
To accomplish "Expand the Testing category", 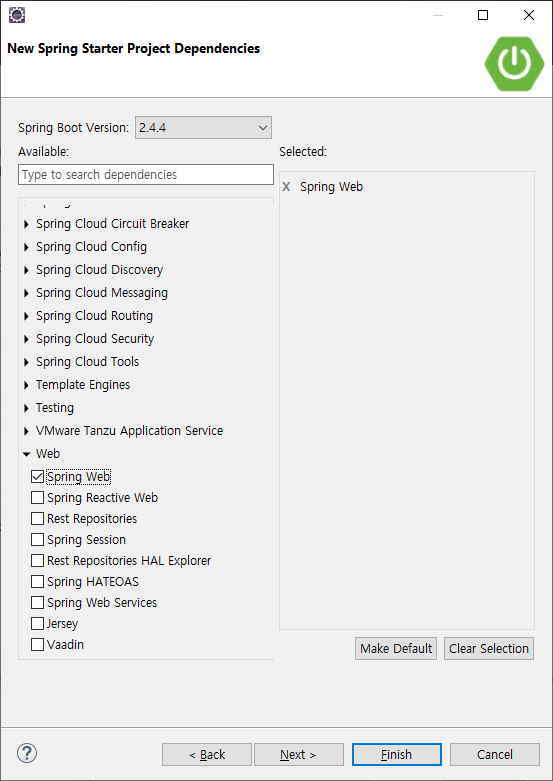I will [x=26, y=408].
